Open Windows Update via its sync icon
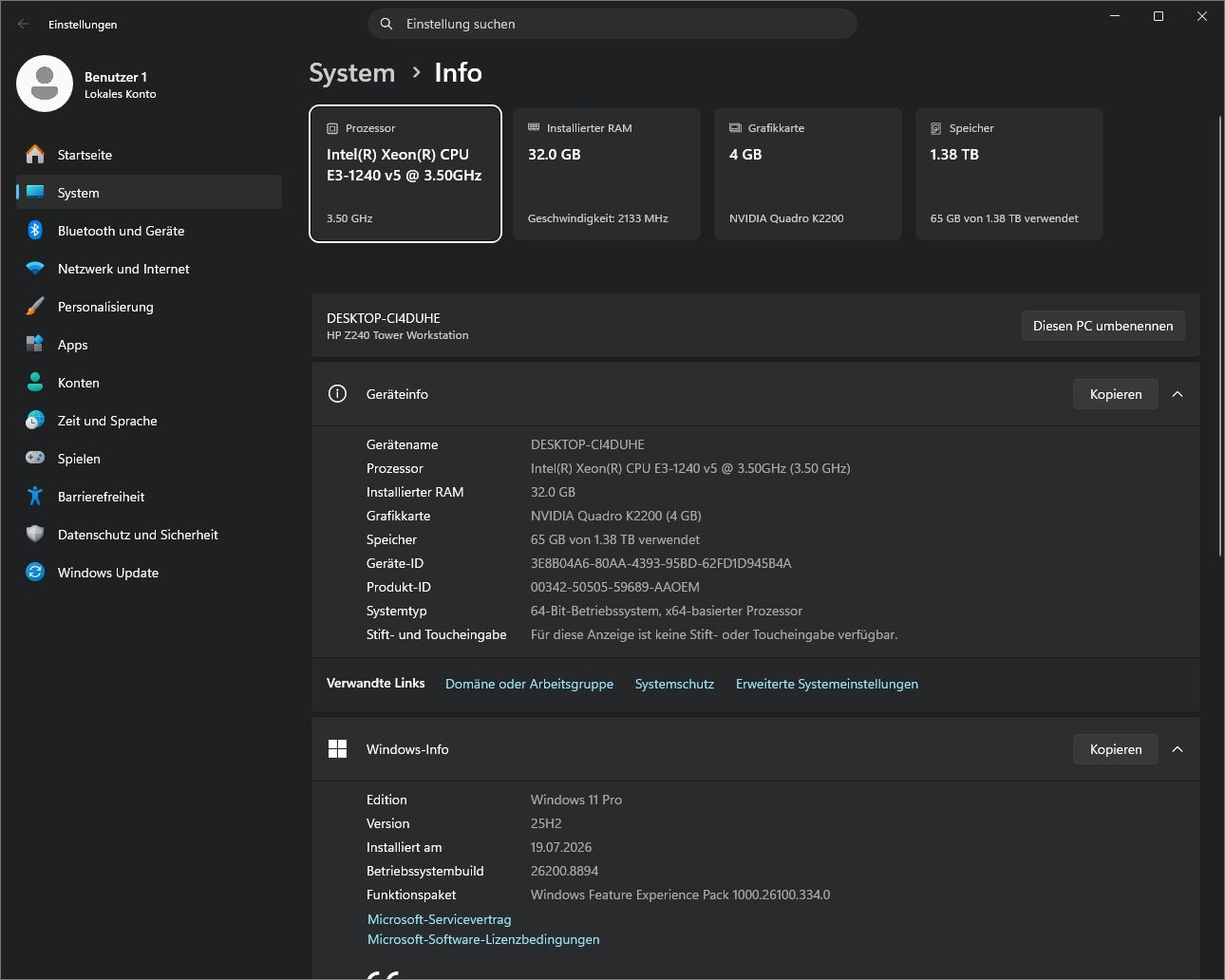This screenshot has height=980, width=1225. (x=35, y=572)
